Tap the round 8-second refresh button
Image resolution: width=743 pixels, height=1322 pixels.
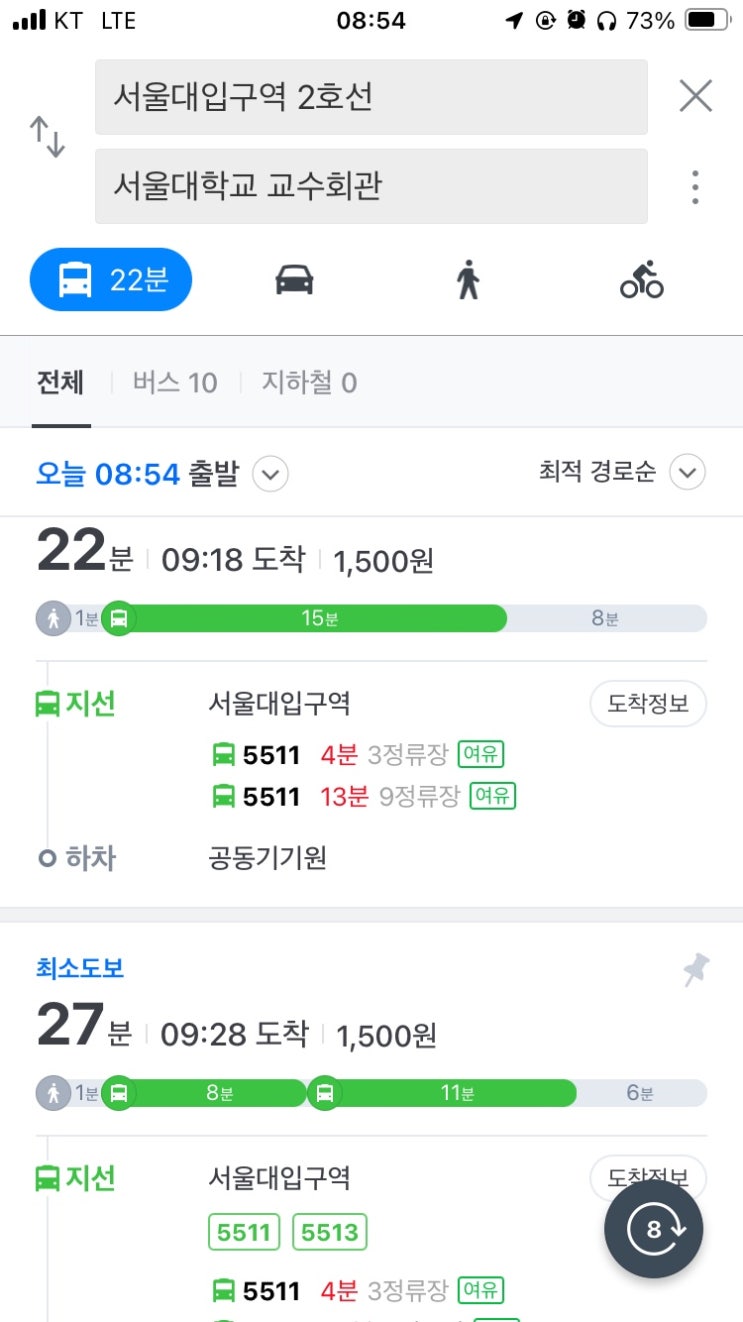coord(653,1230)
